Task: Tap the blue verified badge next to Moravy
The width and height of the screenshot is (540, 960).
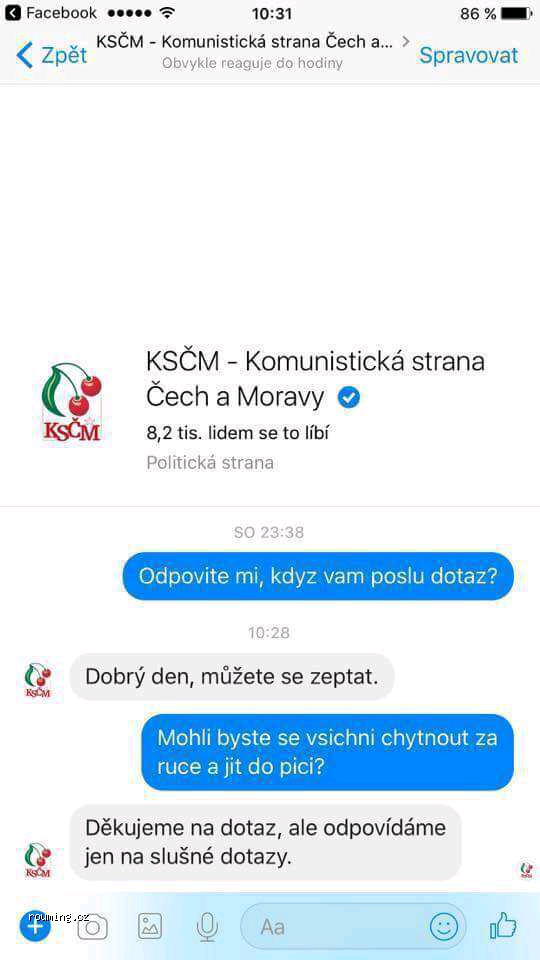Action: pyautogui.click(x=349, y=398)
